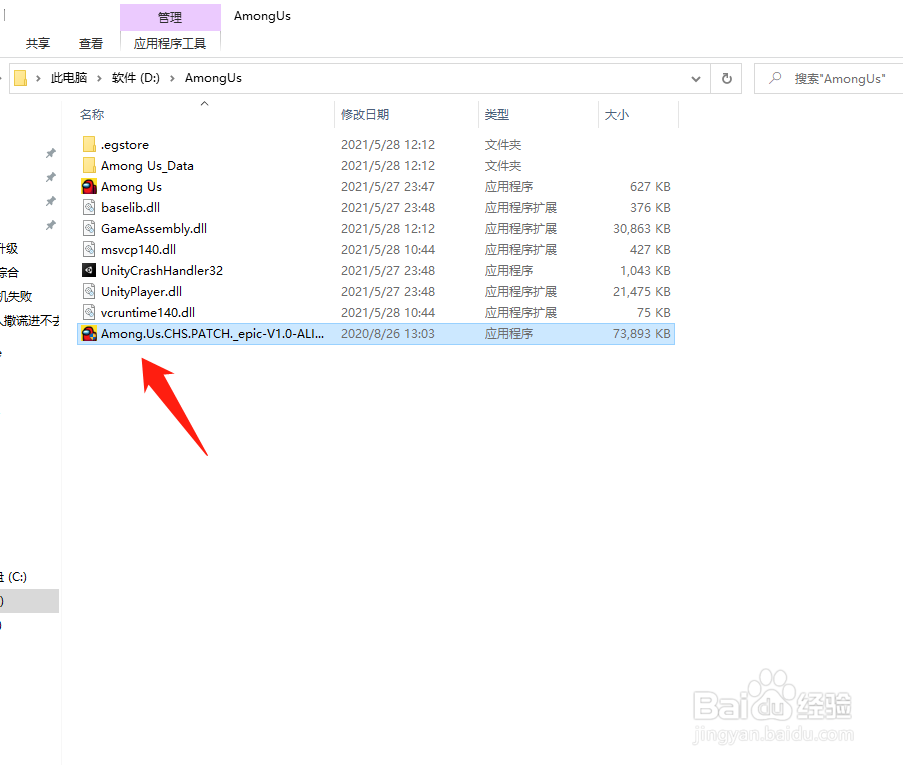Expand the chevron before 此电脑
This screenshot has height=765, width=903.
click(x=38, y=78)
